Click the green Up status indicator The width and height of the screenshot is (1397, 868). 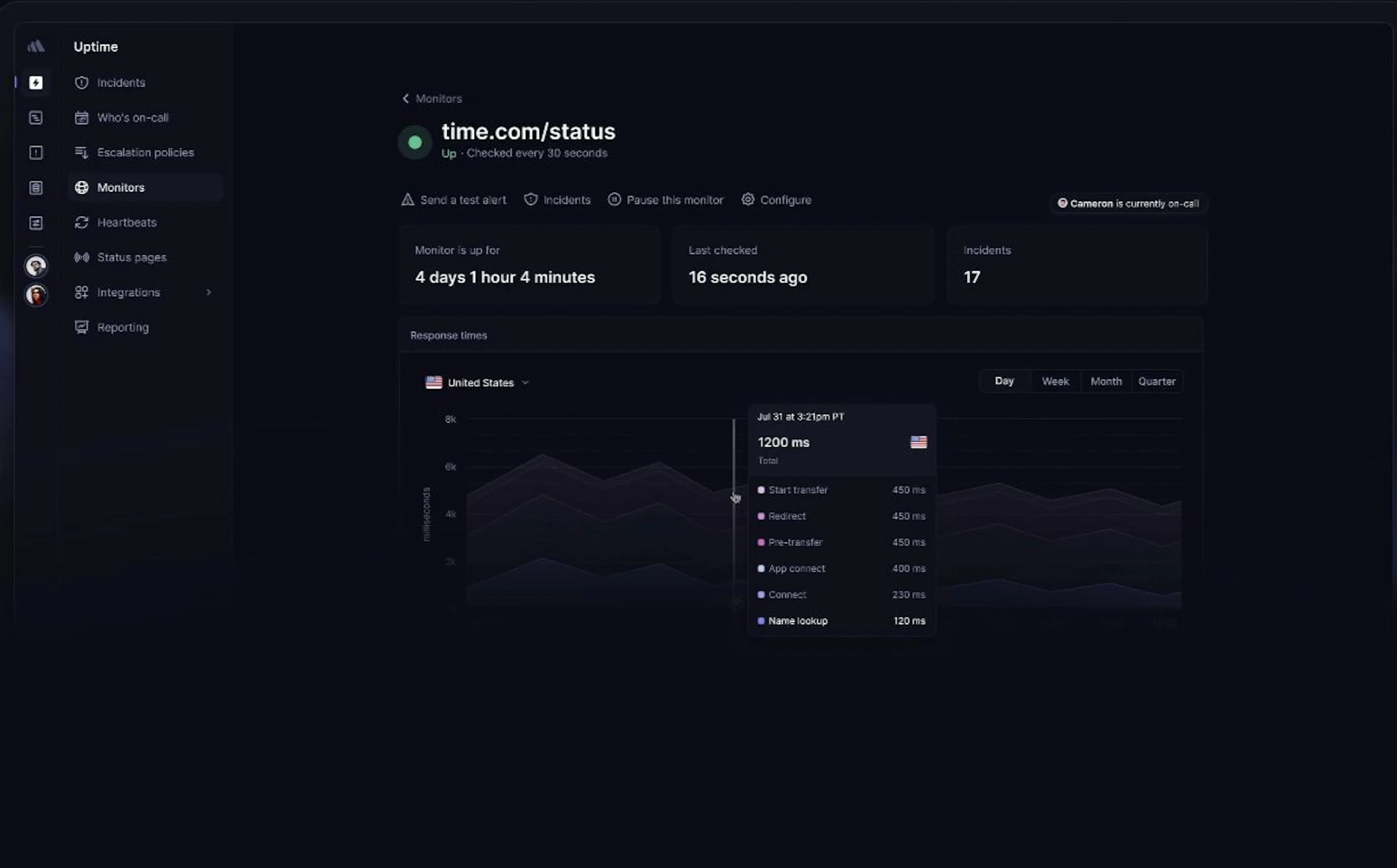[x=415, y=143]
